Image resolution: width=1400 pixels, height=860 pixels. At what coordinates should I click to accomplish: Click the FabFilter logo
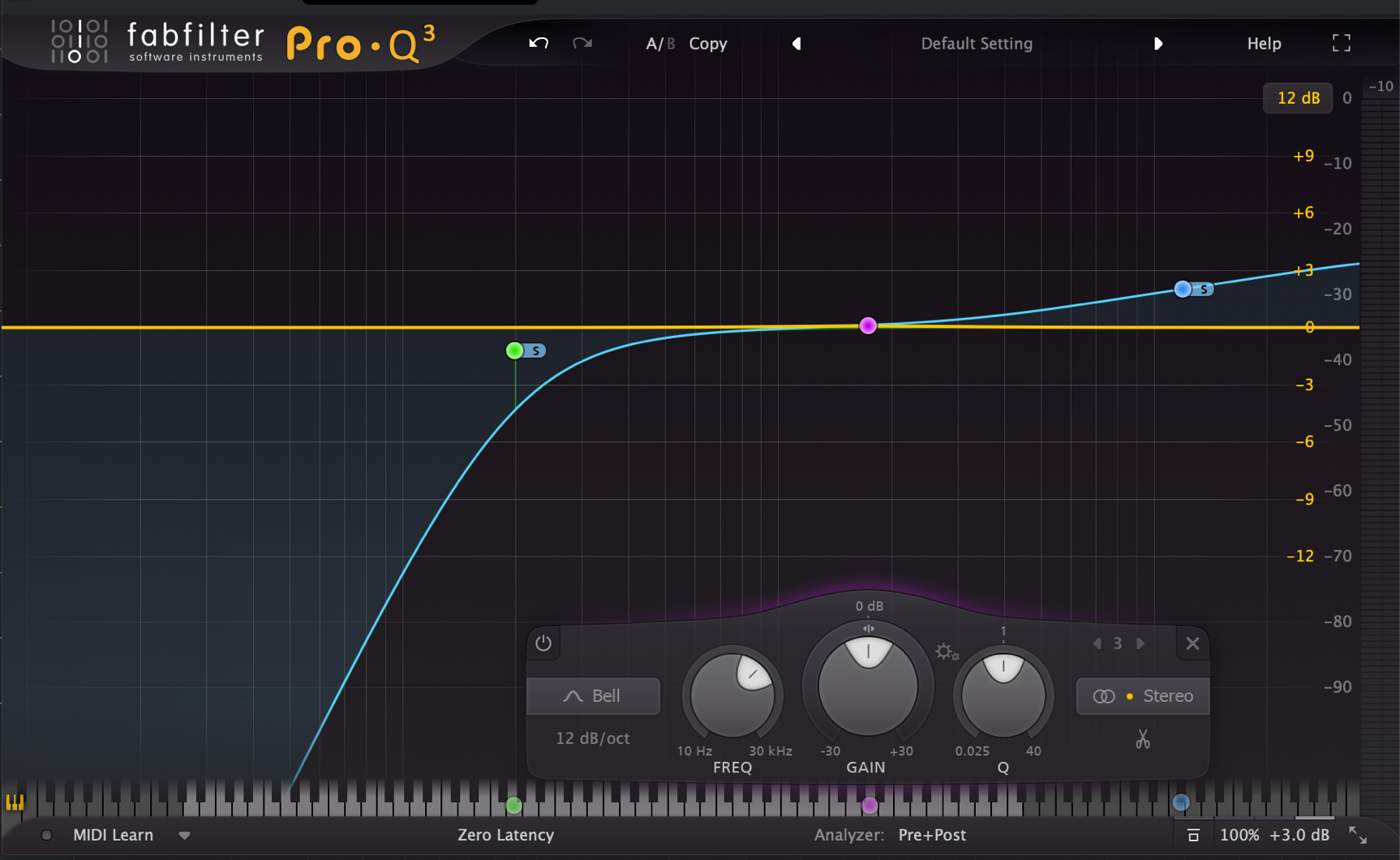tap(158, 41)
